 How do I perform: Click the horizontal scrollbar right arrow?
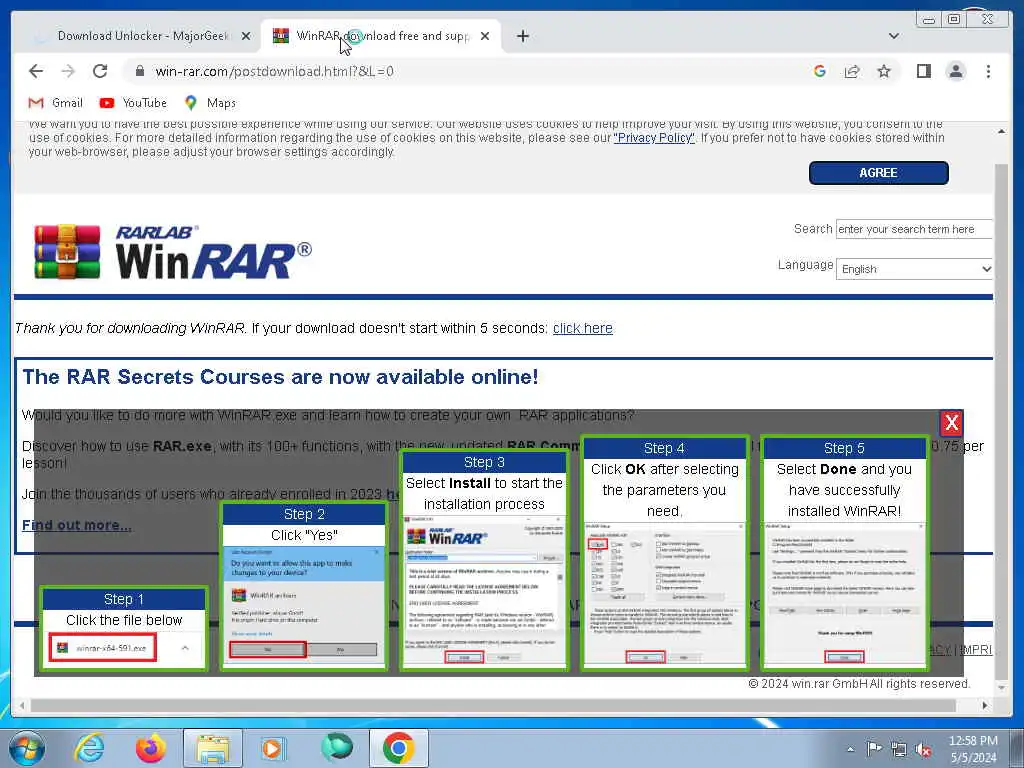pyautogui.click(x=985, y=705)
